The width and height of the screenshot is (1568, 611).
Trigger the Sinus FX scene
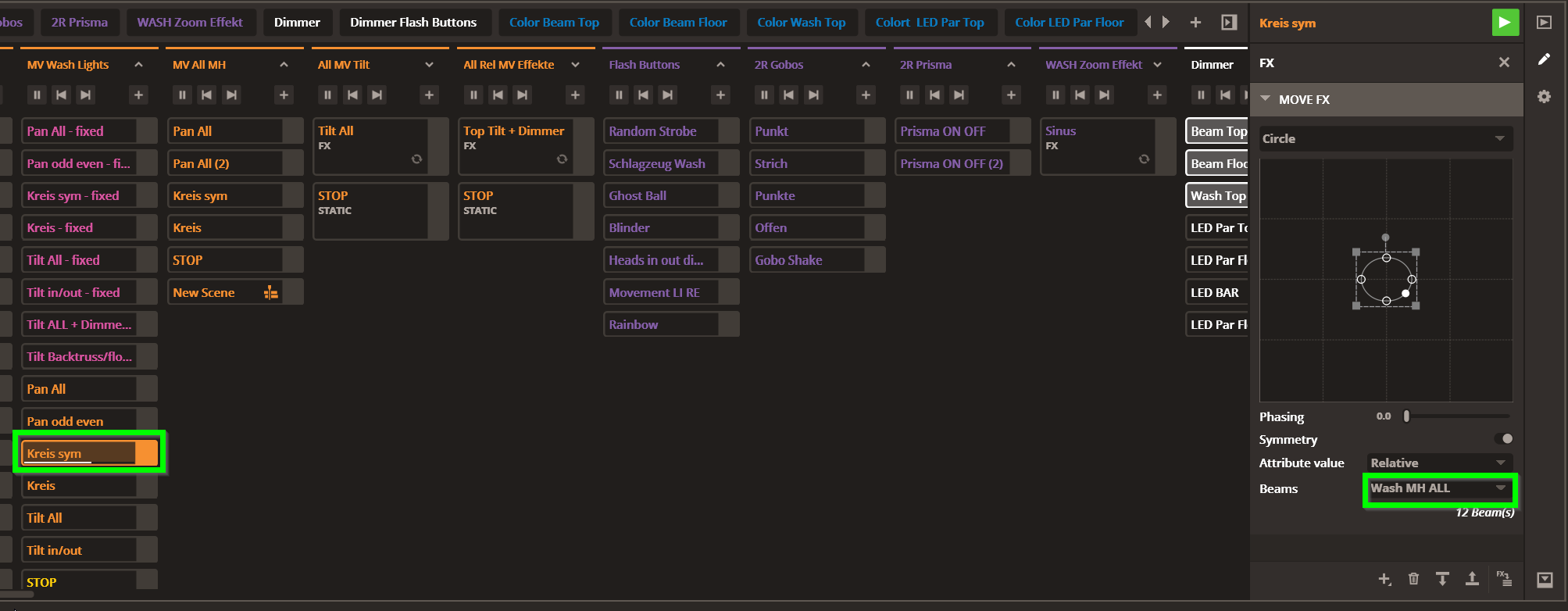click(x=1098, y=145)
